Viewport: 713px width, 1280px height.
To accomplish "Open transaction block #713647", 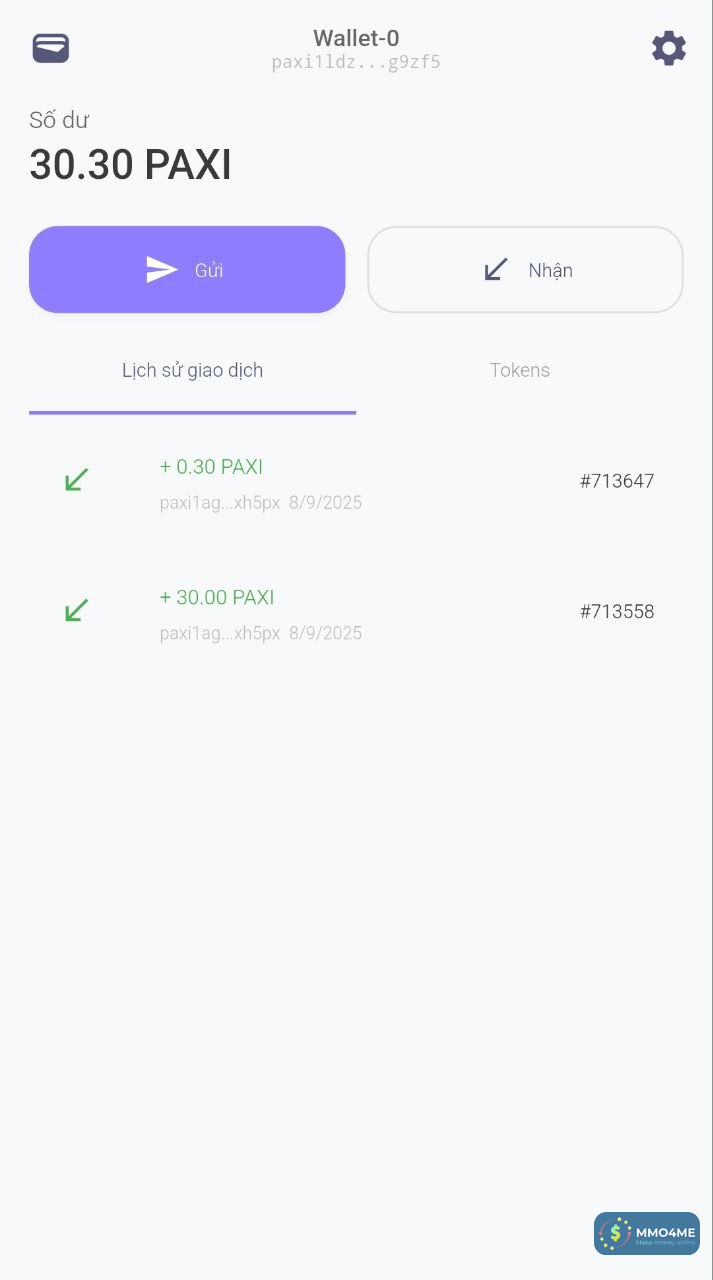I will coord(616,481).
